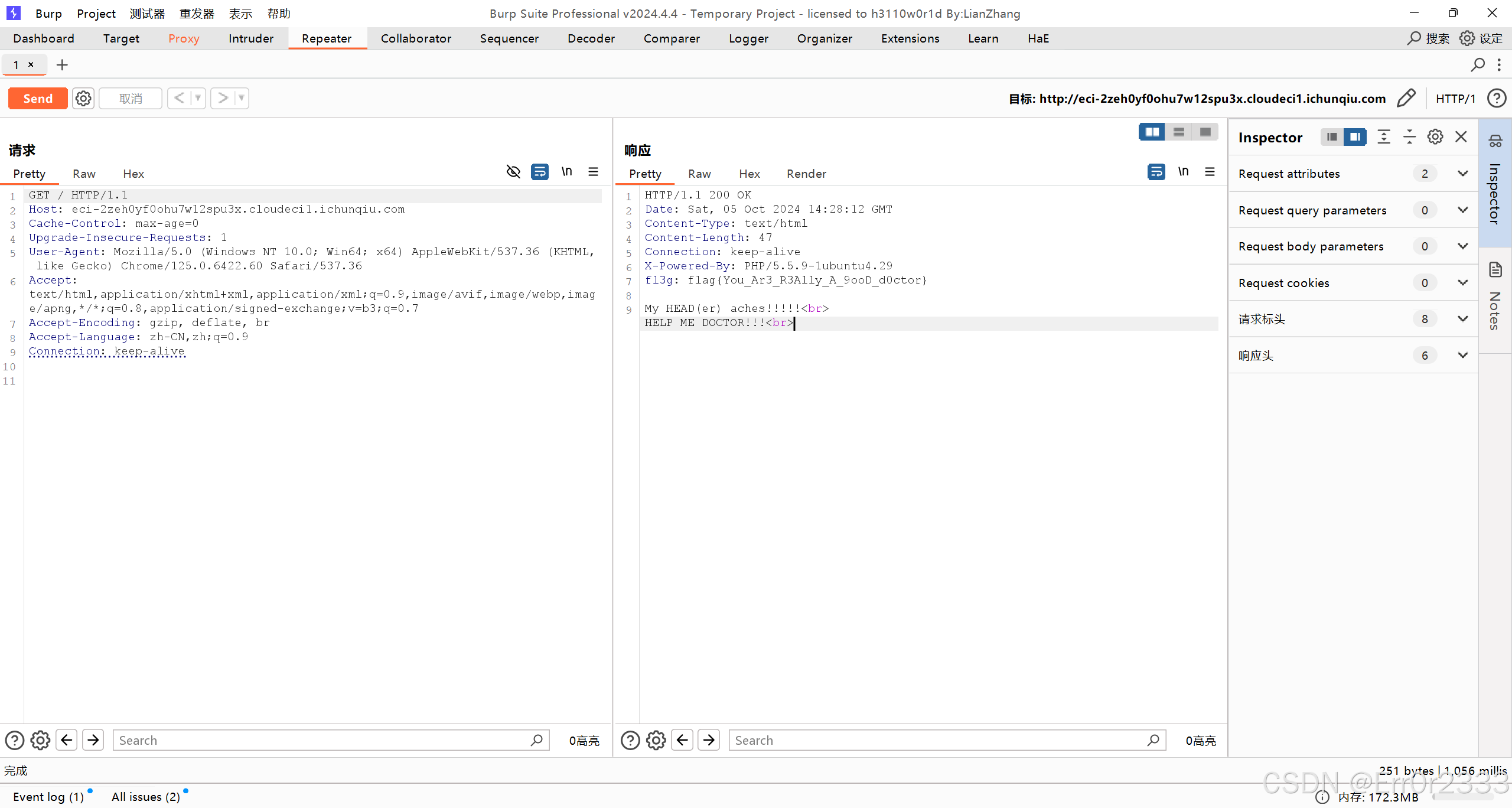Click the orange Send button
1512x808 pixels.
tap(38, 98)
